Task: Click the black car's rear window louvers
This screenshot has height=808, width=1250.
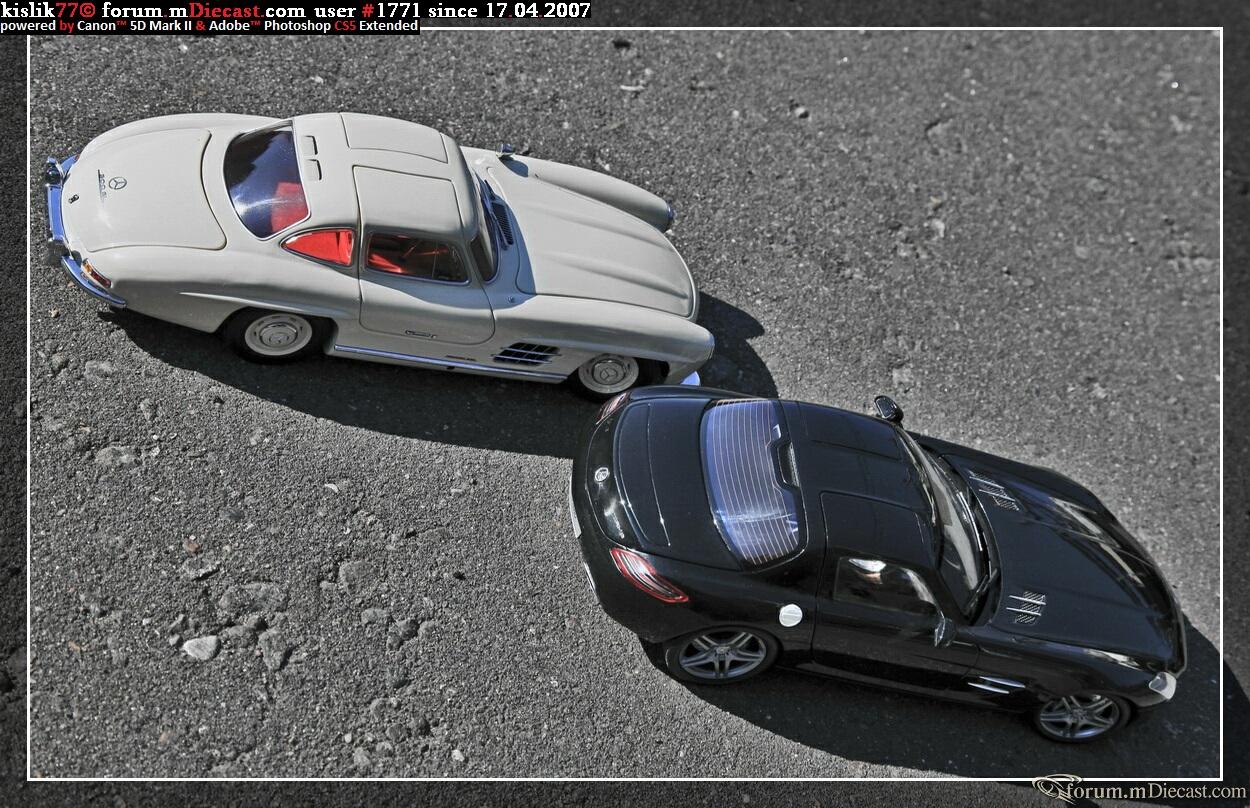Action: (752, 480)
